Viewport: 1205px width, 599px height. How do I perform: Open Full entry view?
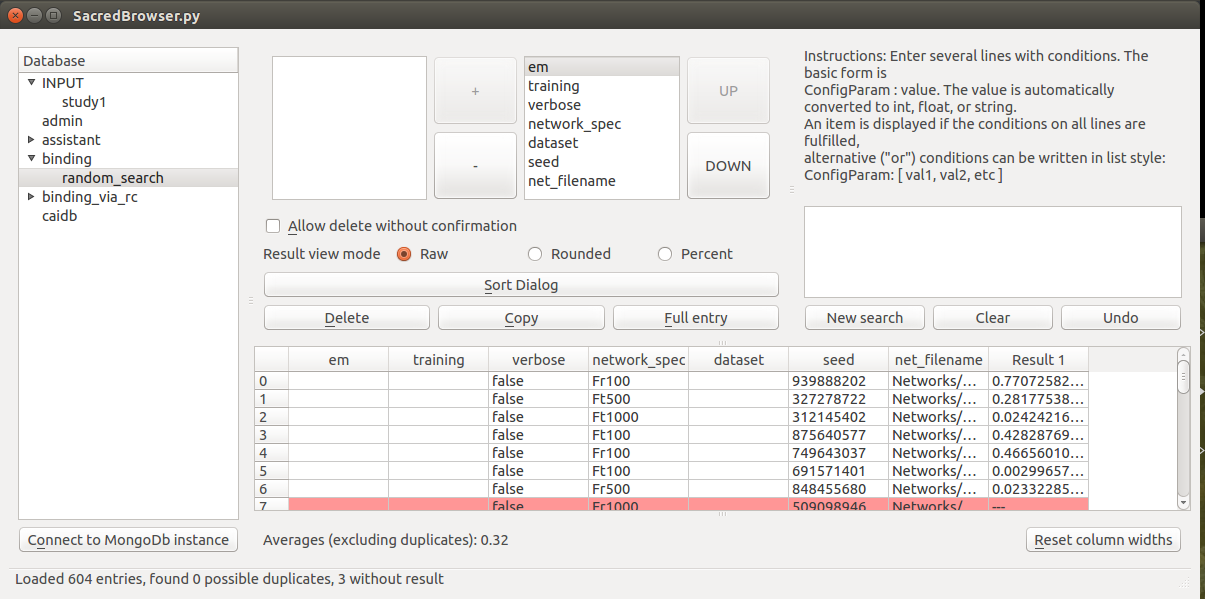[x=696, y=318]
